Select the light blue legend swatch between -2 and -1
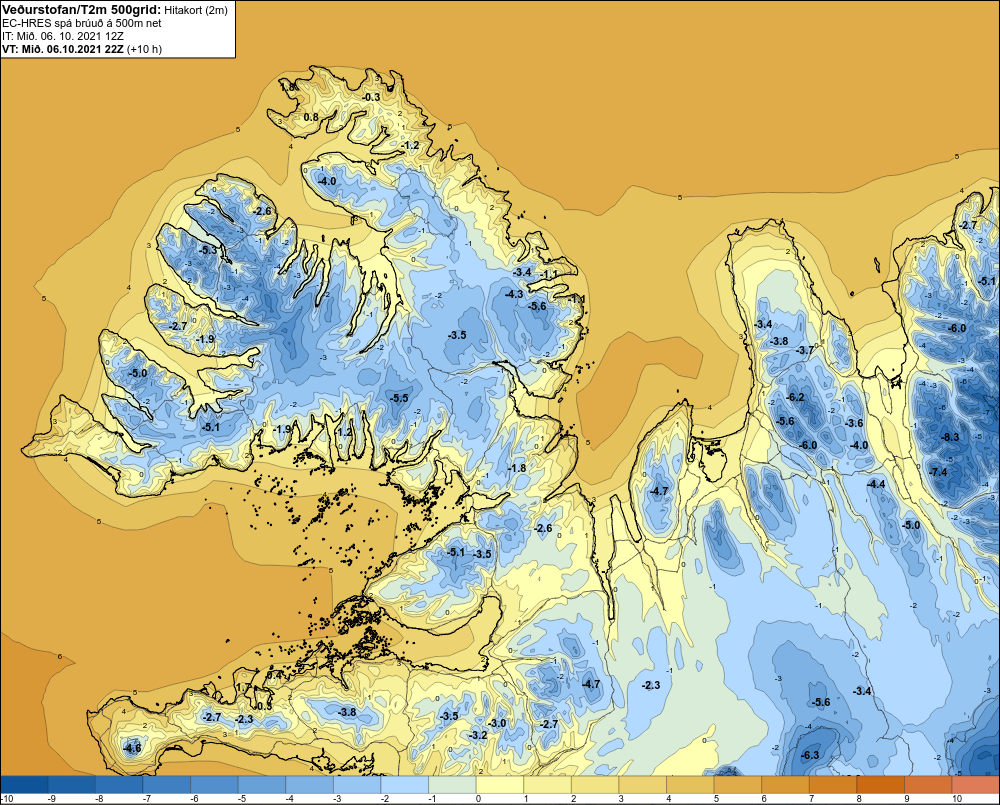The width and height of the screenshot is (1000, 805). pos(406,784)
